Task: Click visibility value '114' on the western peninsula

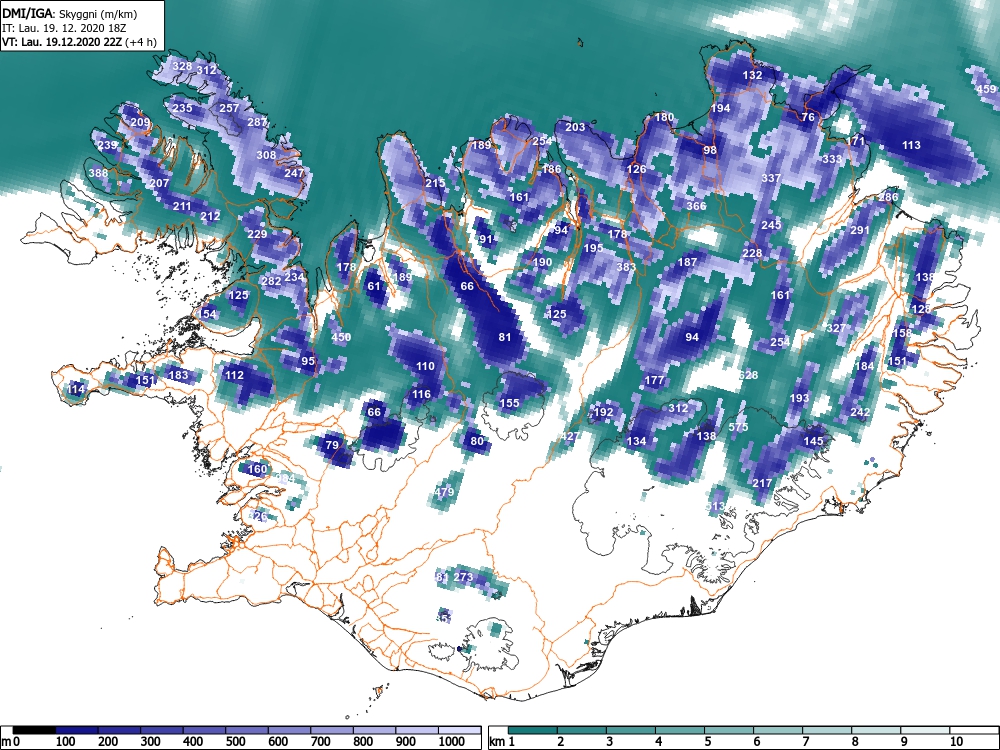Action: pos(75,389)
